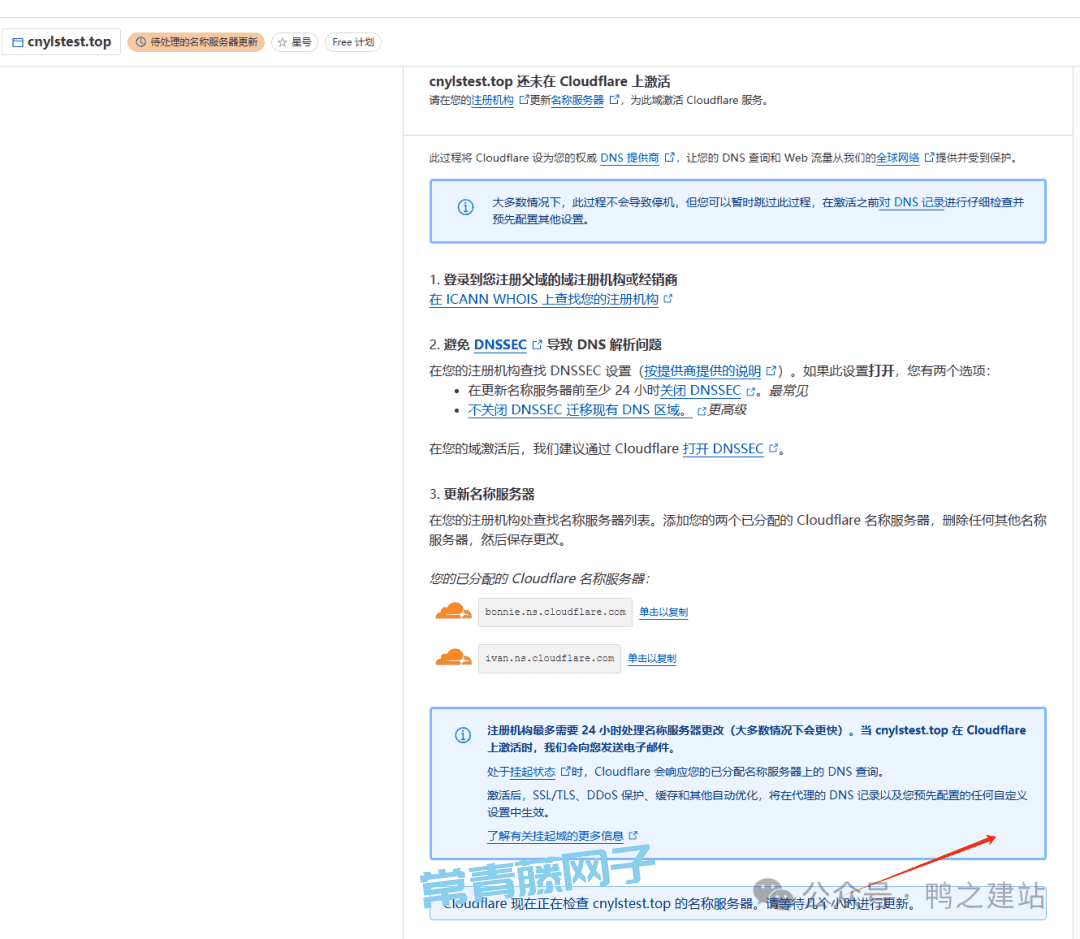This screenshot has height=939, width=1080.
Task: Click the clock icon in pending badge
Action: (x=141, y=42)
